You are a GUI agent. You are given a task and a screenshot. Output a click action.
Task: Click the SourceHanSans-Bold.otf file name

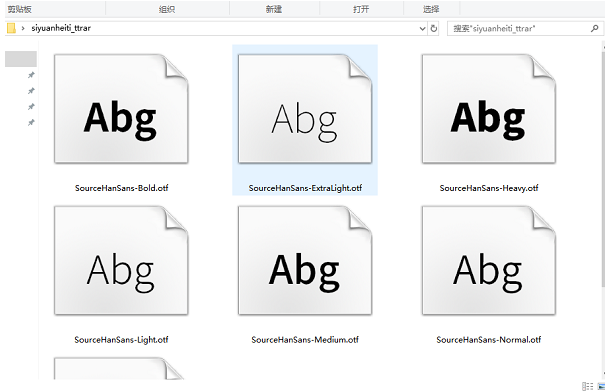coord(121,188)
